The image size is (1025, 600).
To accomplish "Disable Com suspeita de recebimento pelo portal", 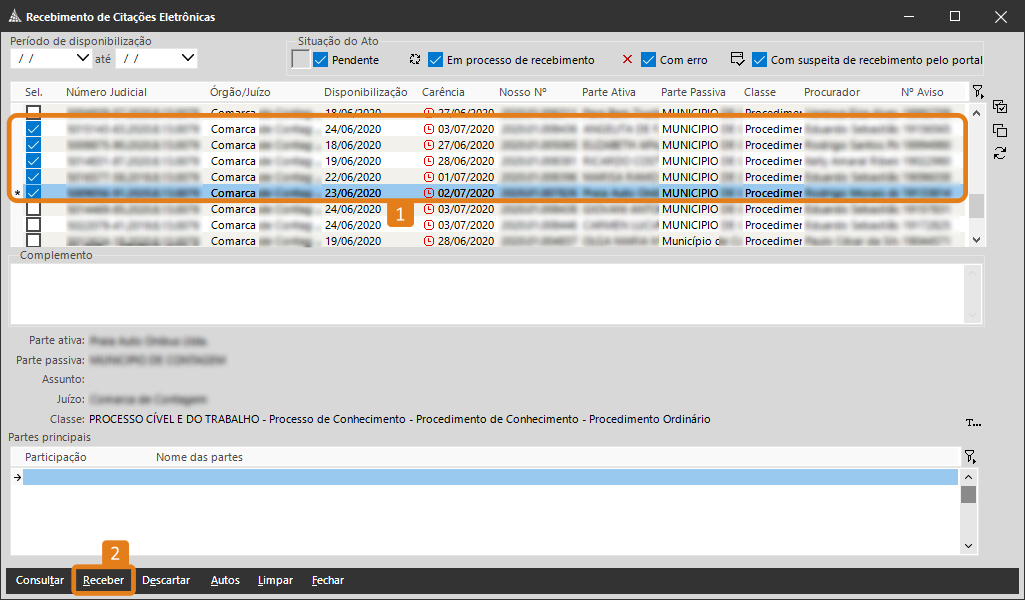I will tap(759, 60).
